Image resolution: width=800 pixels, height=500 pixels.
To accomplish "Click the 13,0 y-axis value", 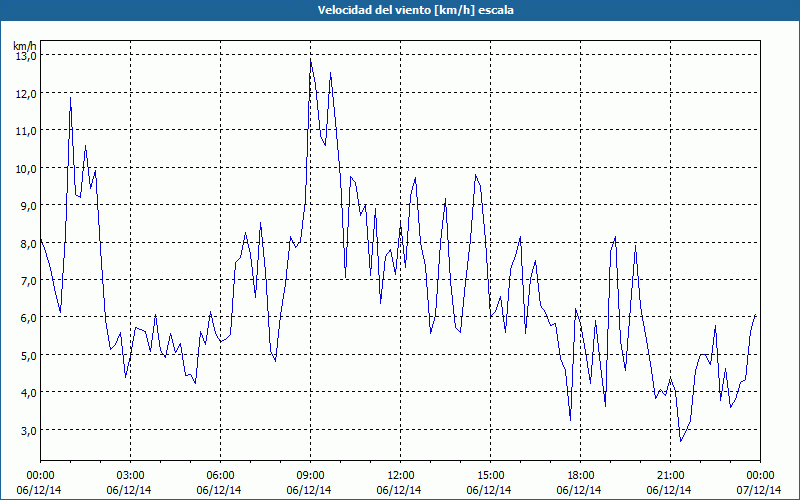I will [26, 56].
